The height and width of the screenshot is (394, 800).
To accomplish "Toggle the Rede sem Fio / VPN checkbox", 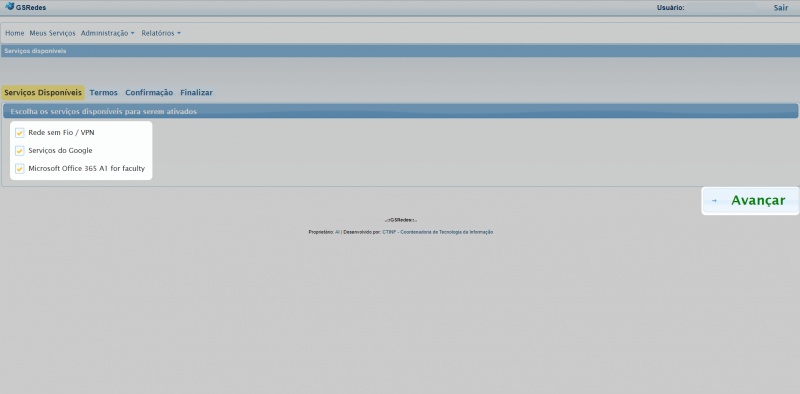I will (19, 133).
